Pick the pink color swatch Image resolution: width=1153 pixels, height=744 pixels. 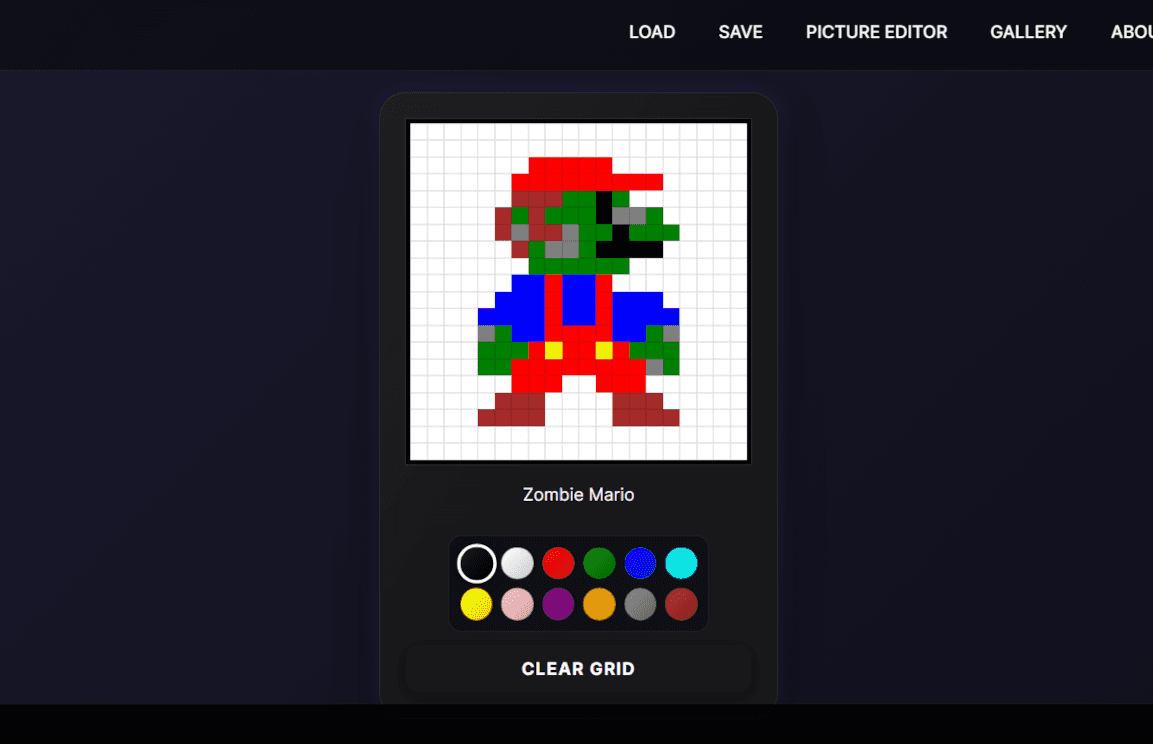pos(517,604)
